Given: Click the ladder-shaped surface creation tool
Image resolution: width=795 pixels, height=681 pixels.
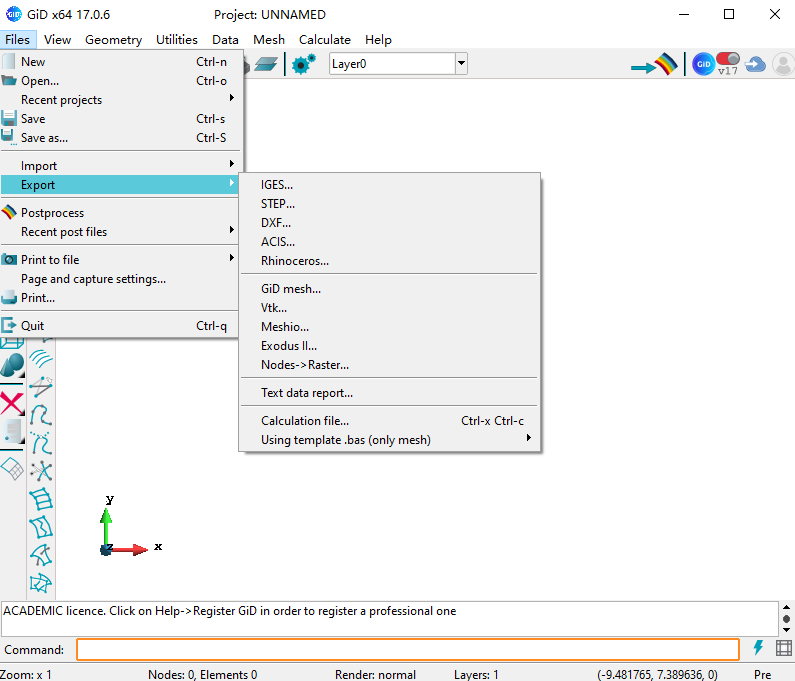Looking at the screenshot, I should click(x=41, y=499).
